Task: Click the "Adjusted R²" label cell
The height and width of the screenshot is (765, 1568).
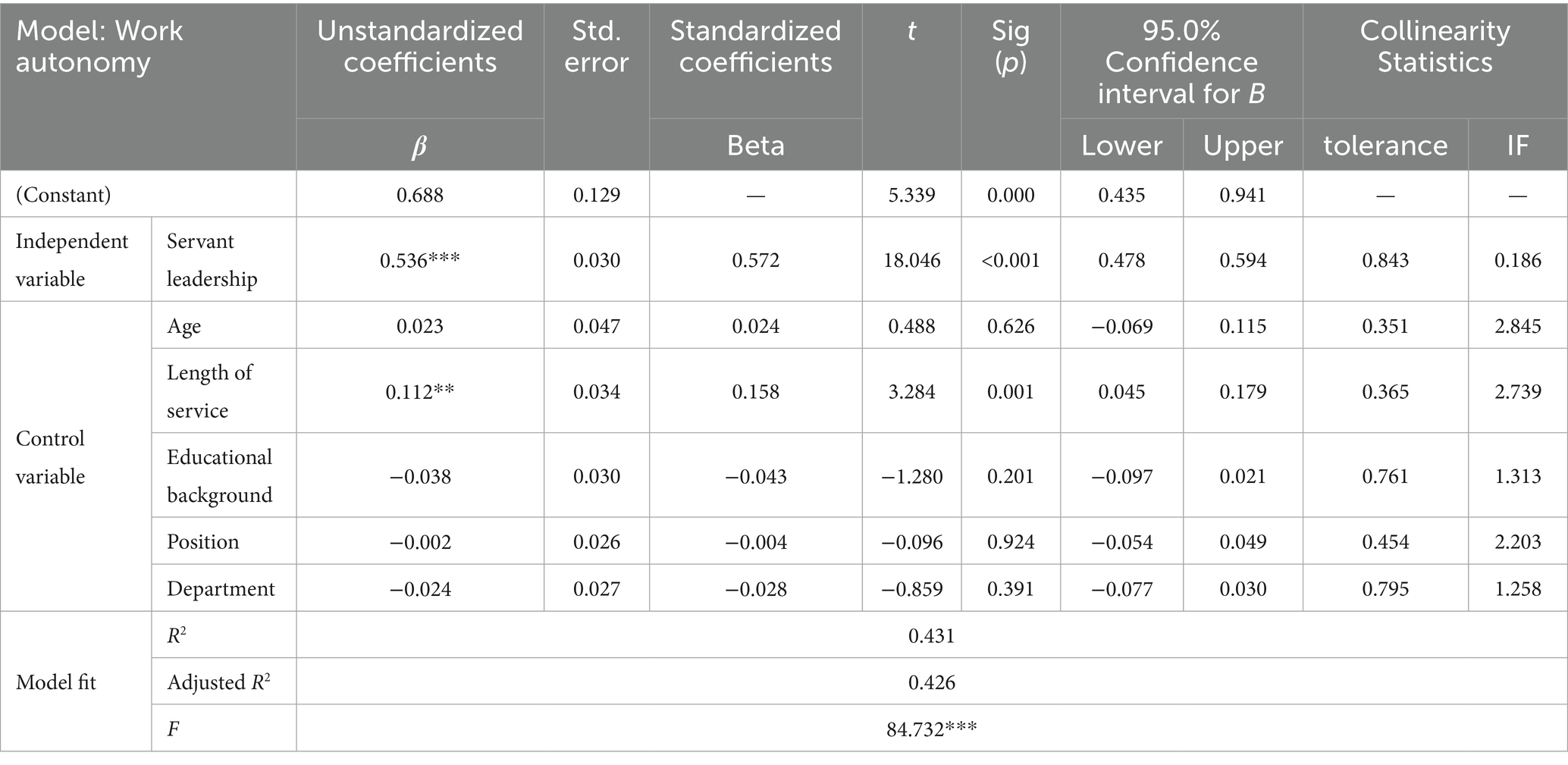Action: 219,682
